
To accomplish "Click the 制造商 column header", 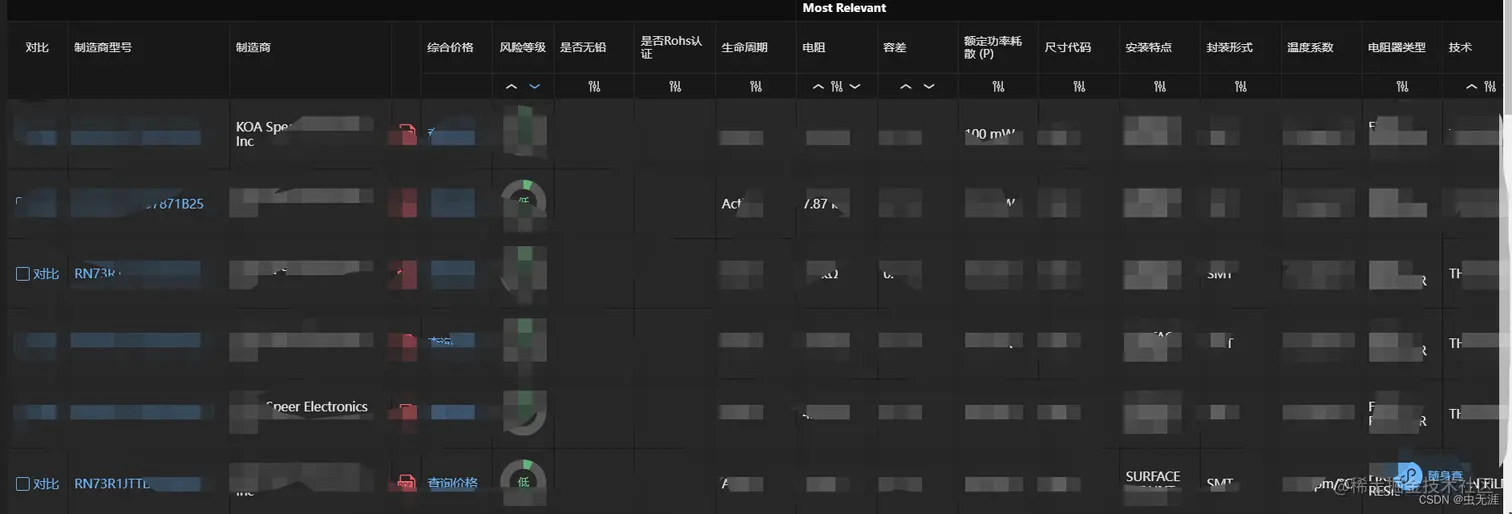I will coord(253,47).
